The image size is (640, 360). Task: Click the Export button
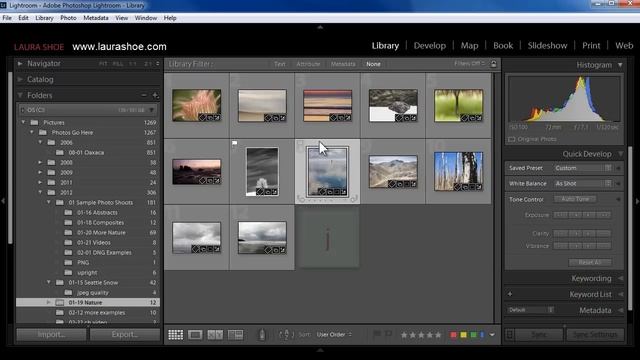[x=125, y=335]
